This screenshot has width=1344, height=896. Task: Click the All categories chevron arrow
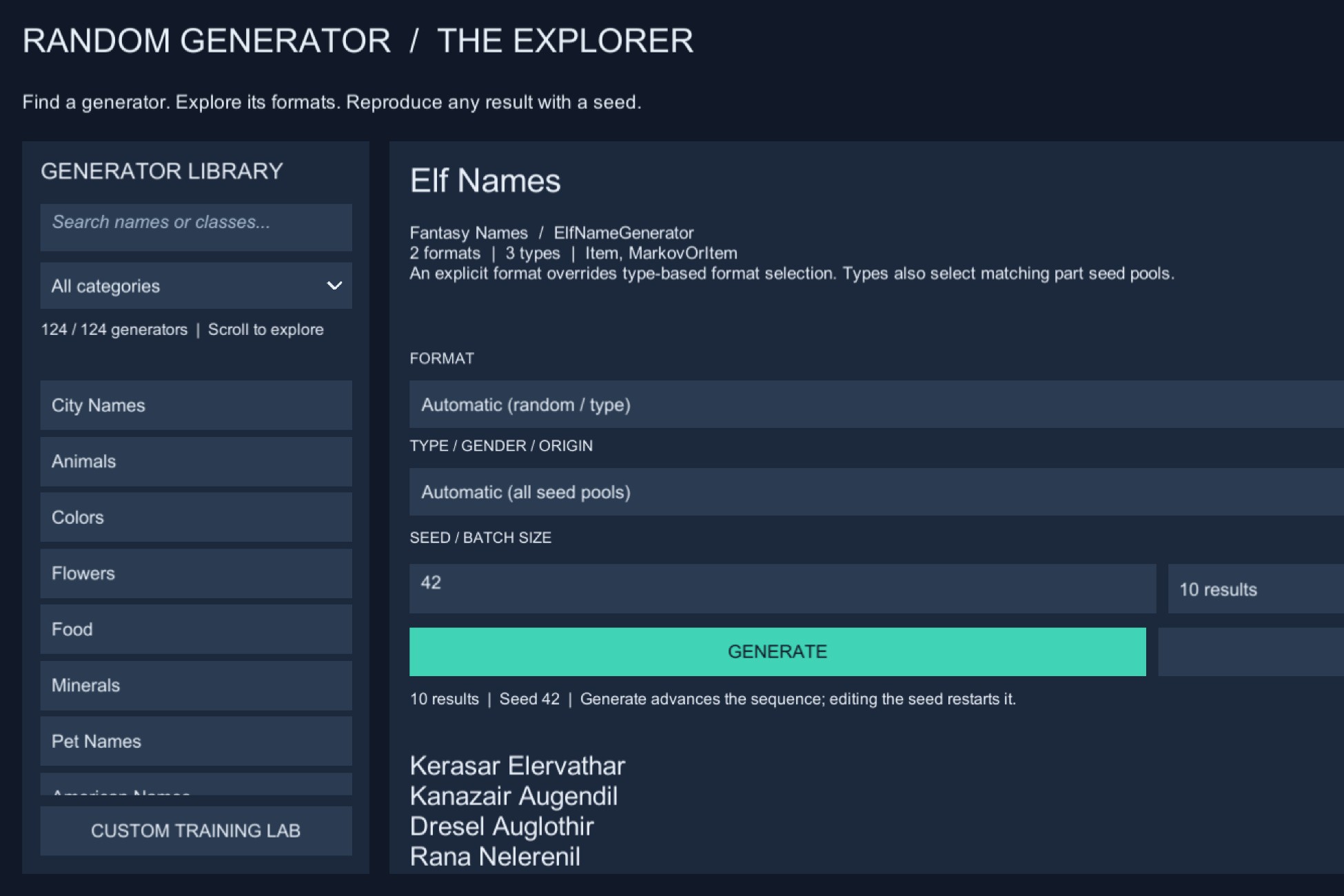tap(334, 285)
